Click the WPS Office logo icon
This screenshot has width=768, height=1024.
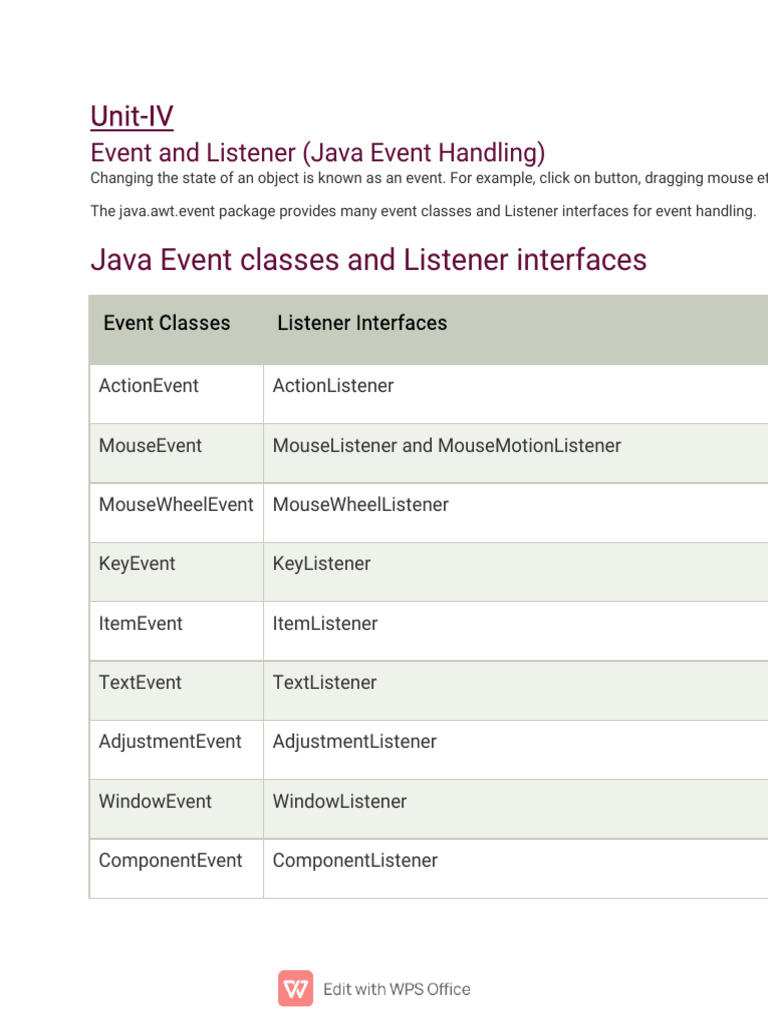pyautogui.click(x=295, y=988)
